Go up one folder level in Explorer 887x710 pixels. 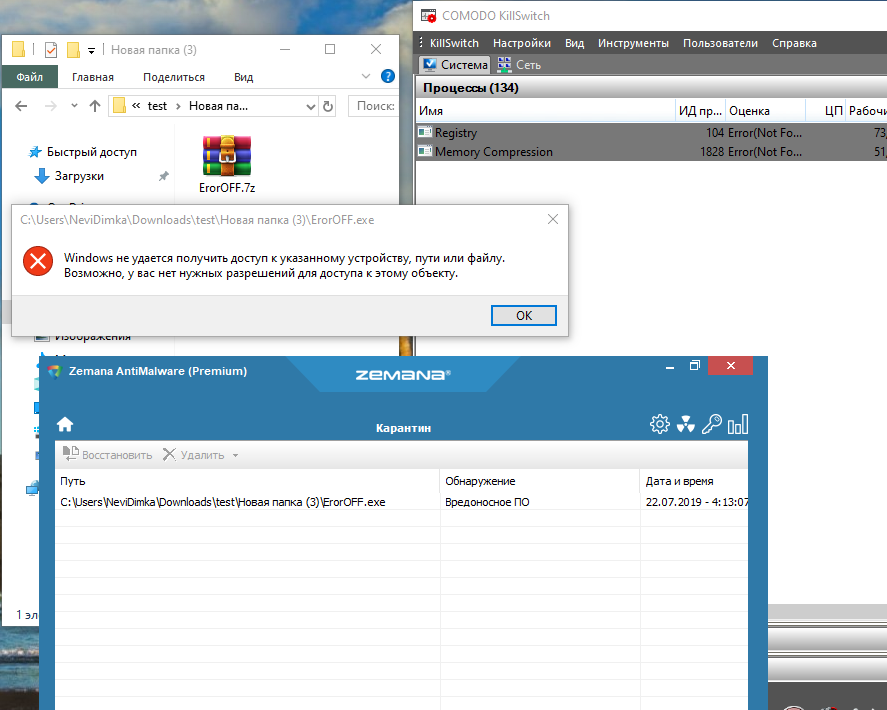point(94,106)
